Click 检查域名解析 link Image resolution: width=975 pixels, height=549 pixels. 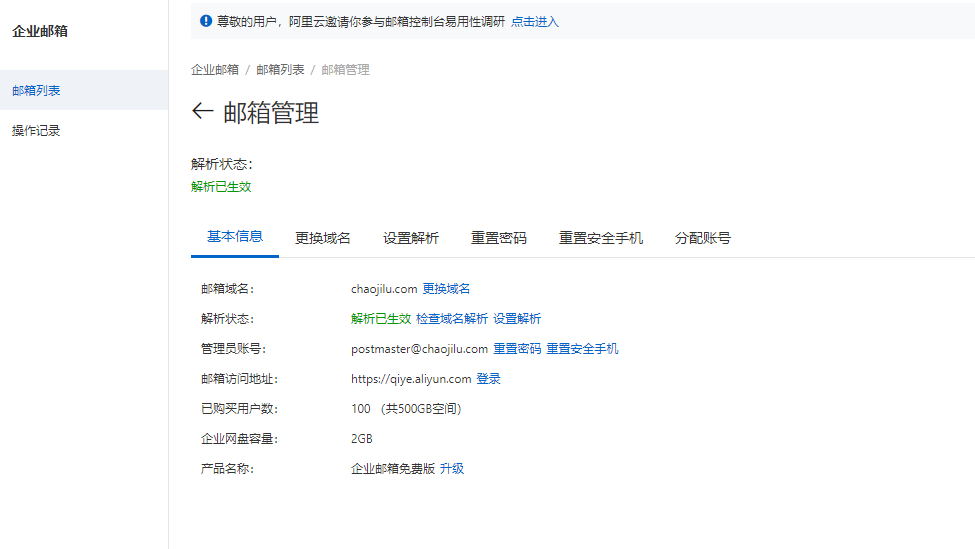452,318
